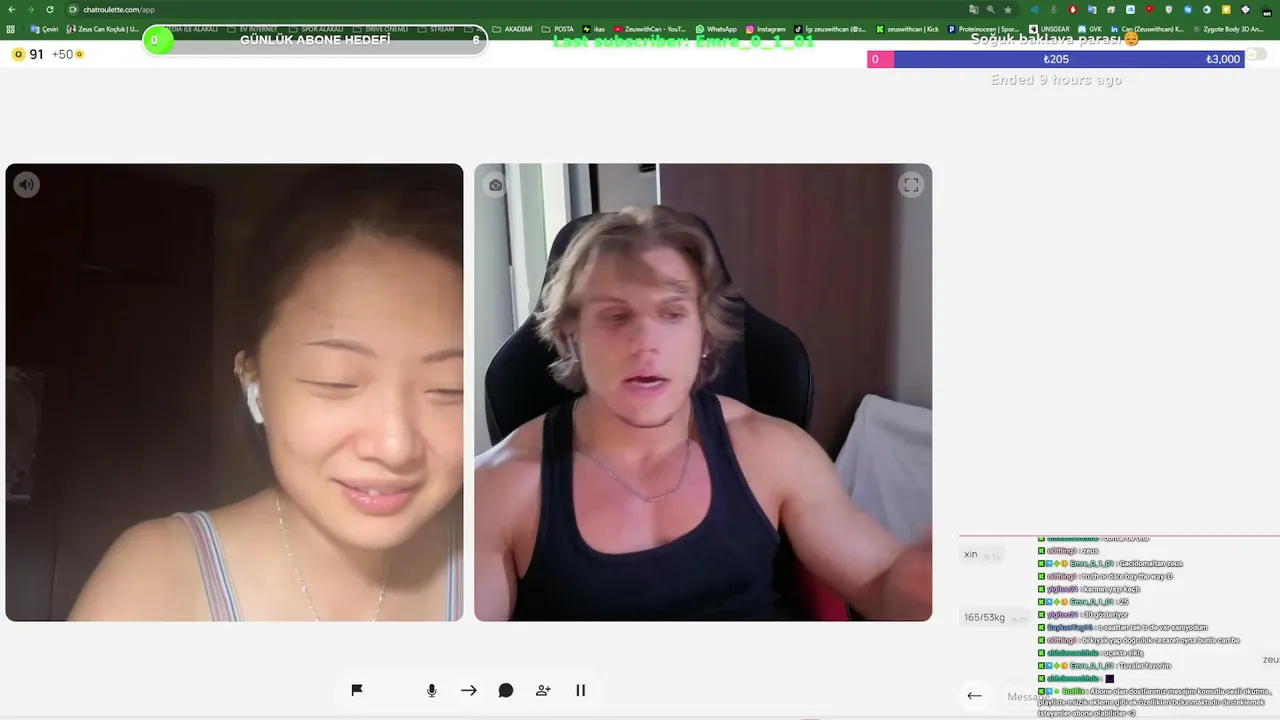The height and width of the screenshot is (720, 1280).
Task: Click browser back arrow
Action: coord(11,9)
